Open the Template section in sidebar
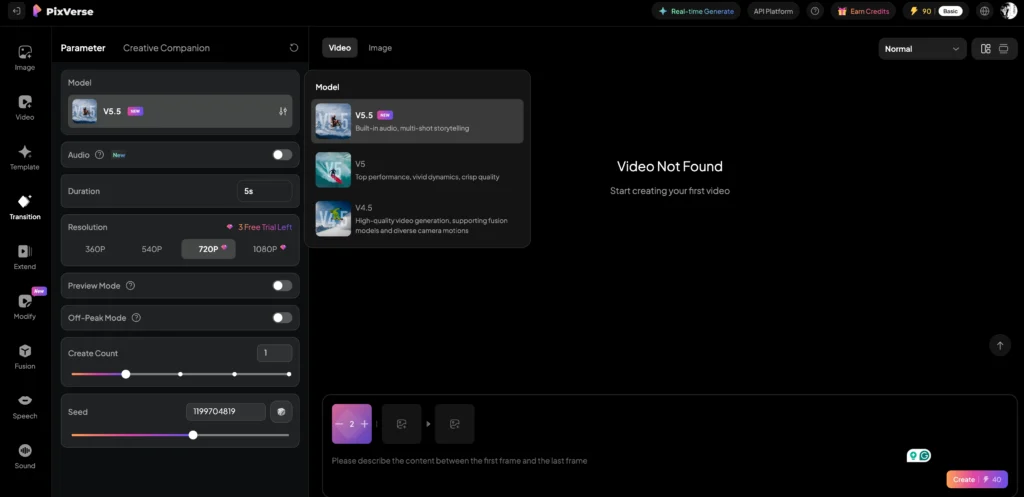 25,157
